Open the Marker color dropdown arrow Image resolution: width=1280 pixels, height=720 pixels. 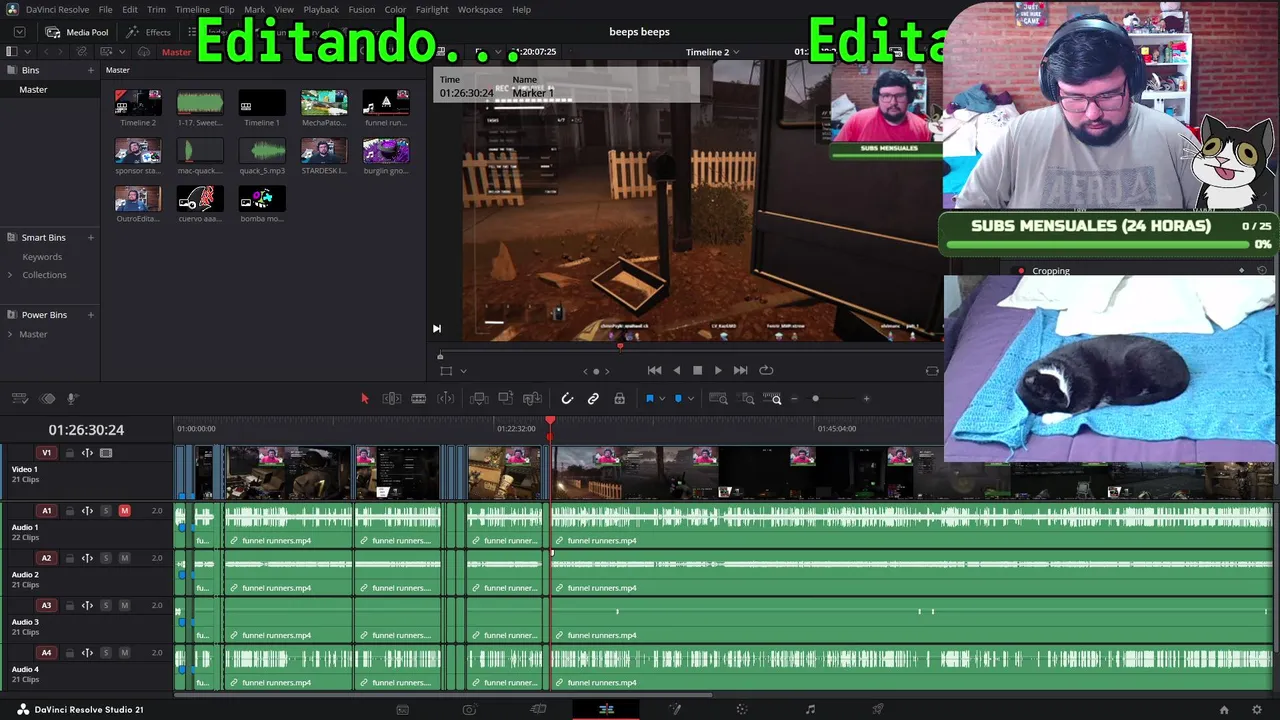click(690, 399)
